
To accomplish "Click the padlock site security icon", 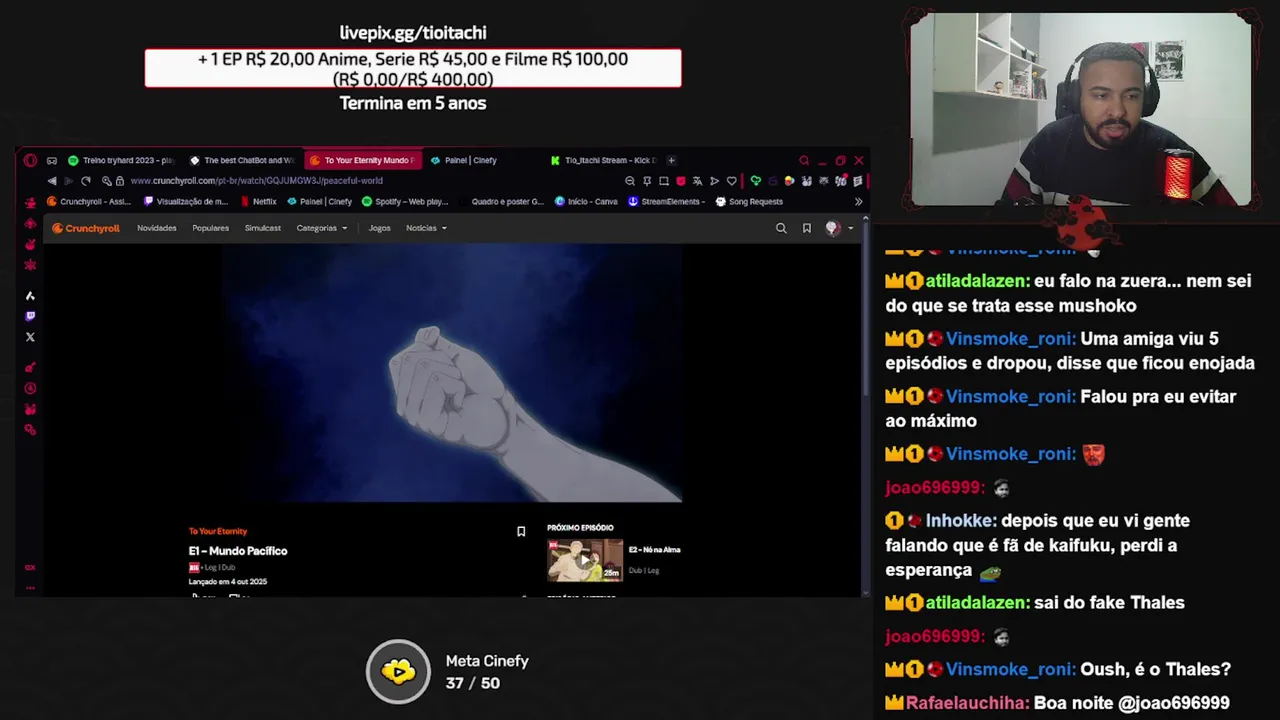I will click(x=120, y=181).
